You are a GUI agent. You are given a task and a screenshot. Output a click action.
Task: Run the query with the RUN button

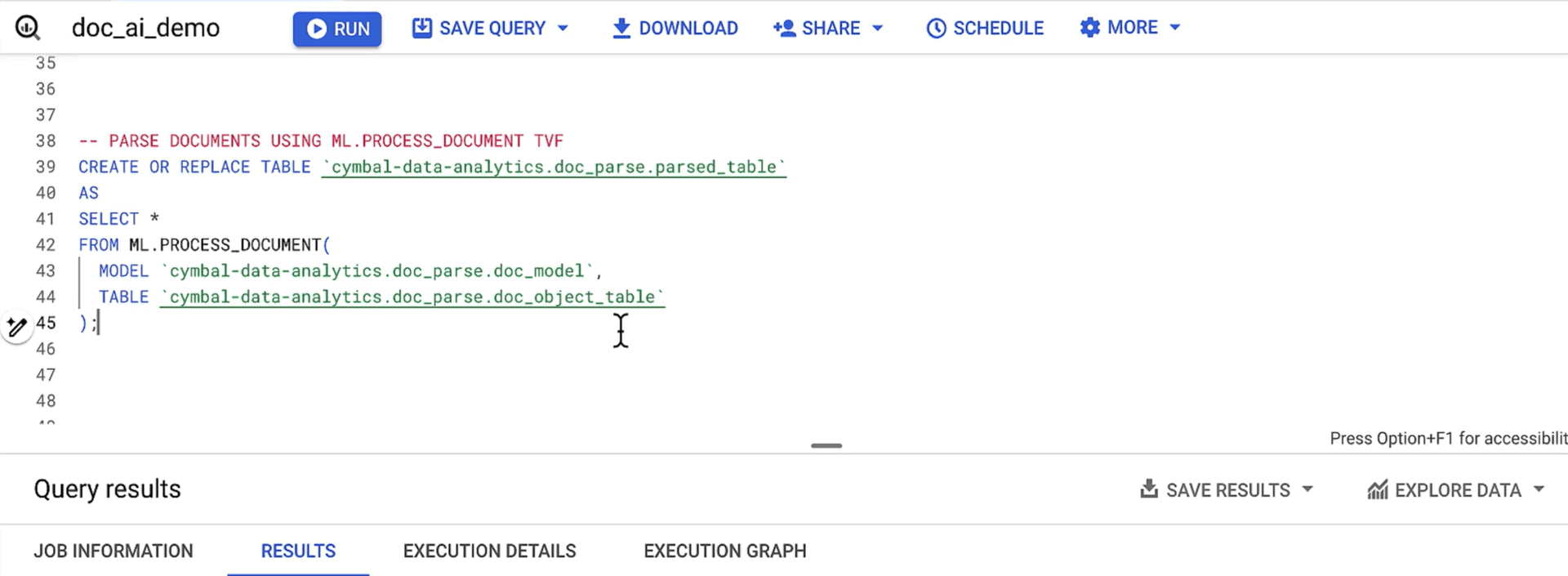337,29
